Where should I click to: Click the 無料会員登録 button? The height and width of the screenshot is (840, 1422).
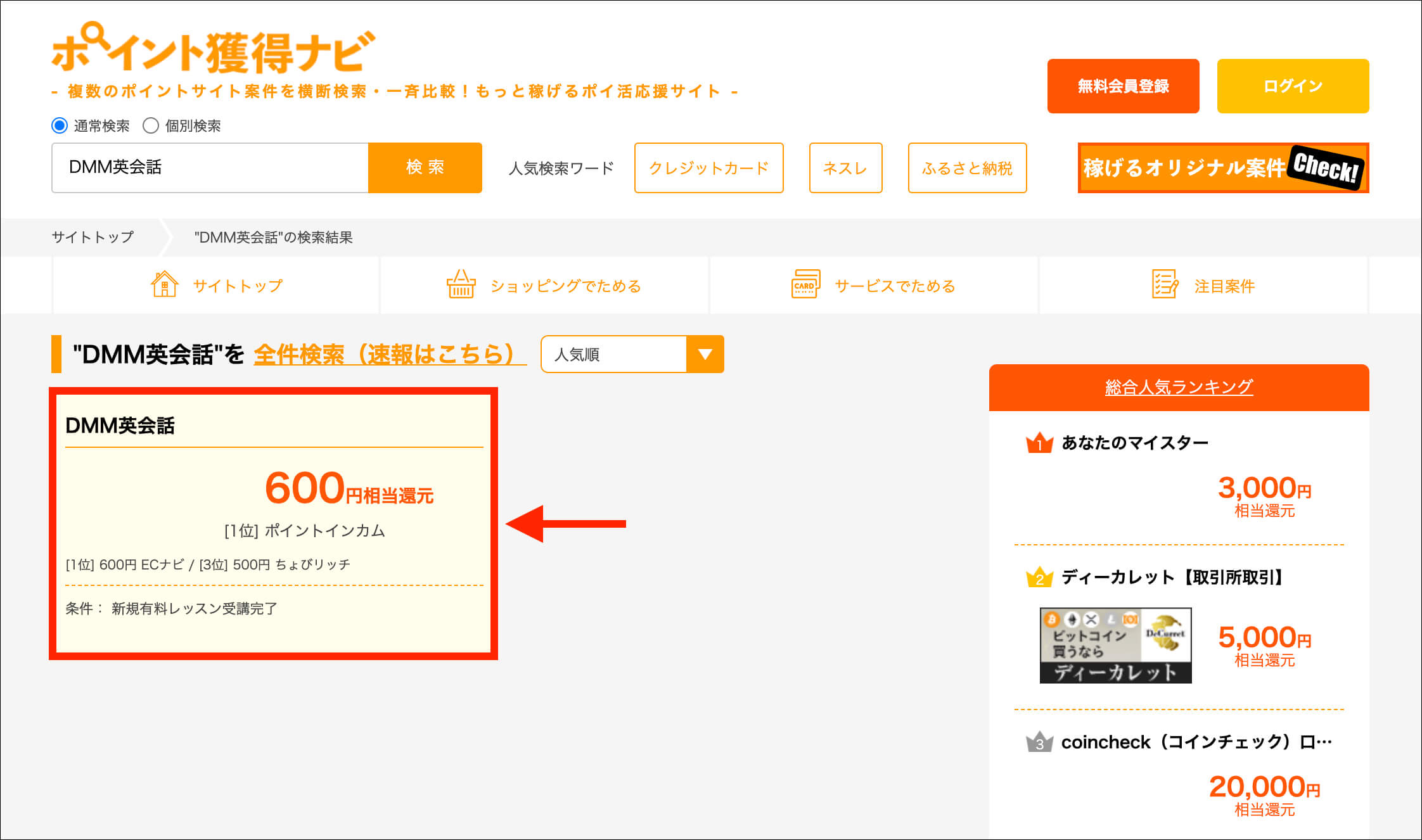(x=1123, y=86)
